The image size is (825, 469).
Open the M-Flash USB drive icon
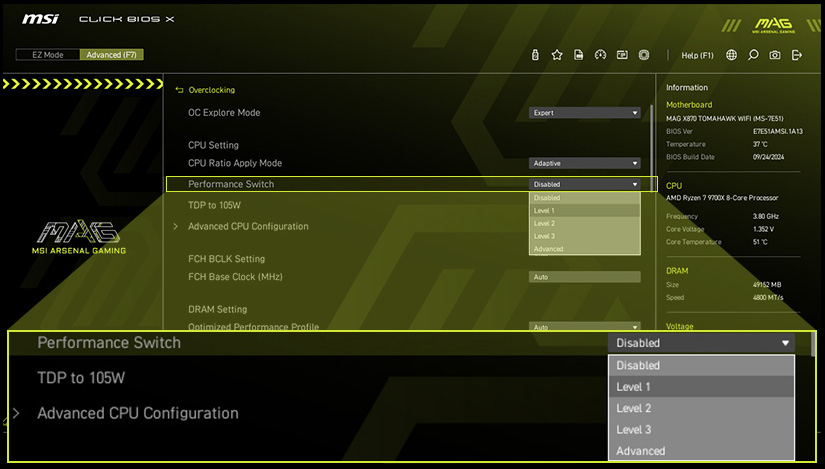click(x=535, y=55)
